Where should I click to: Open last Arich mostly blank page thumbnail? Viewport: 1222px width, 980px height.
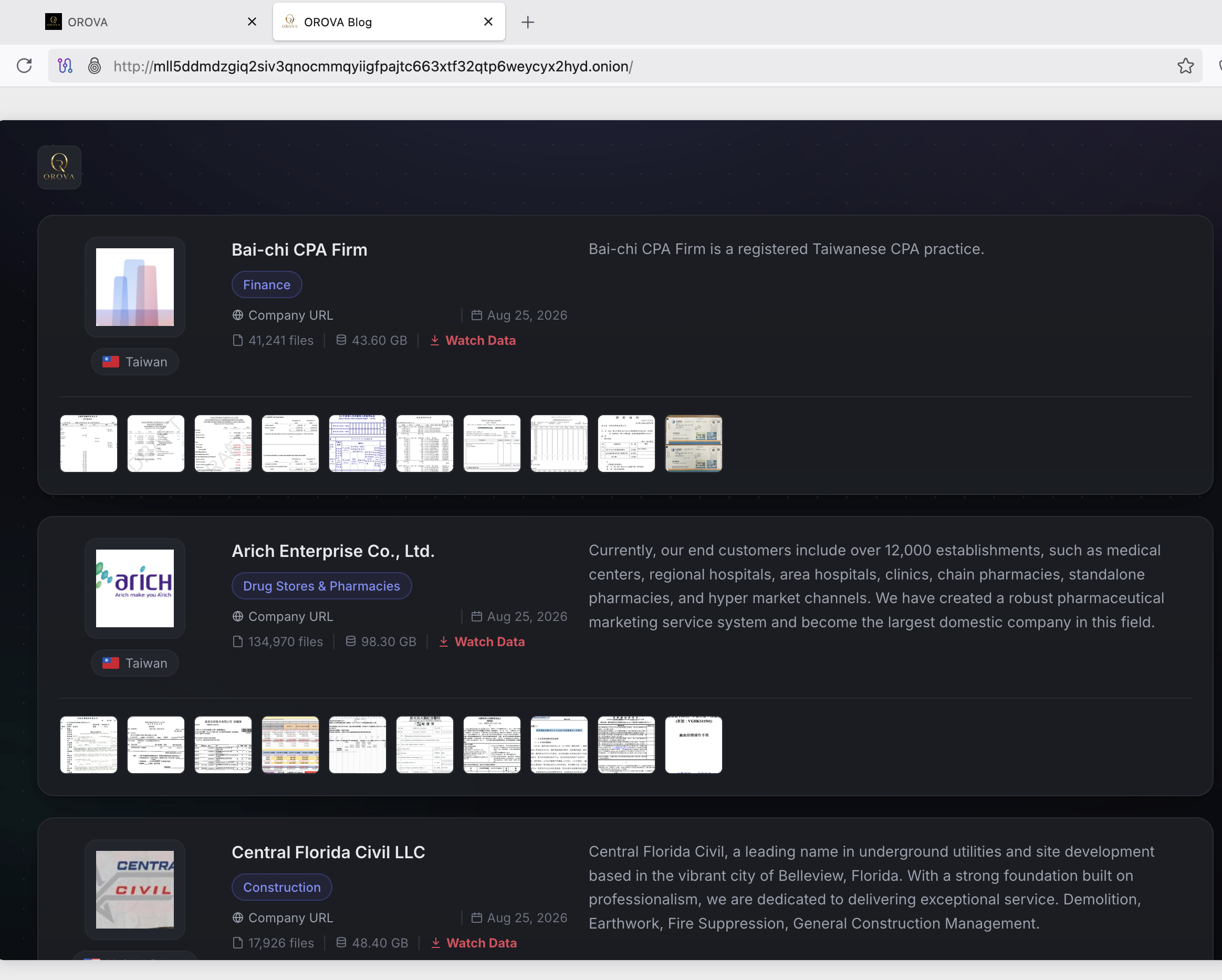694,745
